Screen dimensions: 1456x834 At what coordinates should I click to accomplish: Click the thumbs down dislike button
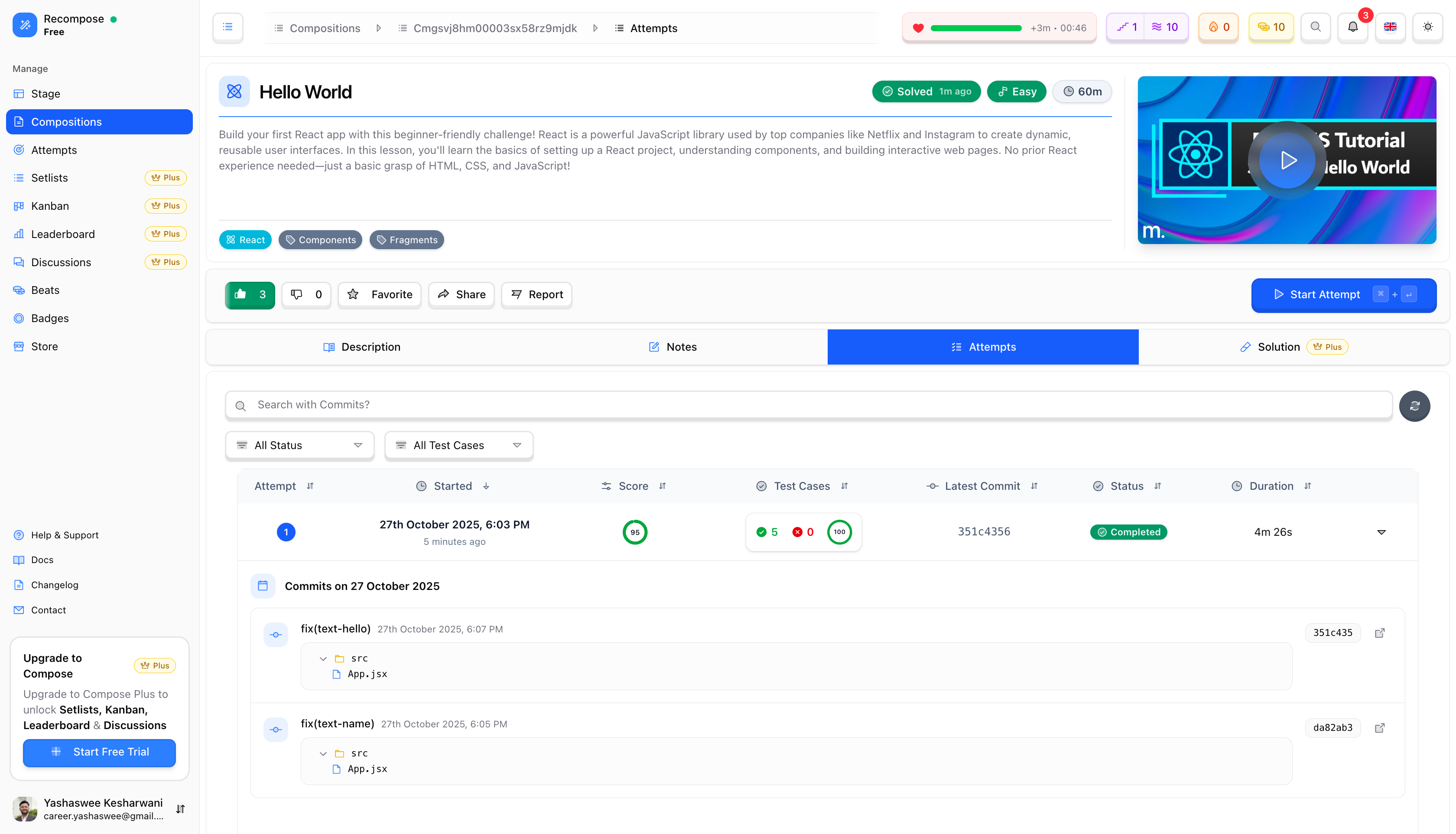[306, 294]
